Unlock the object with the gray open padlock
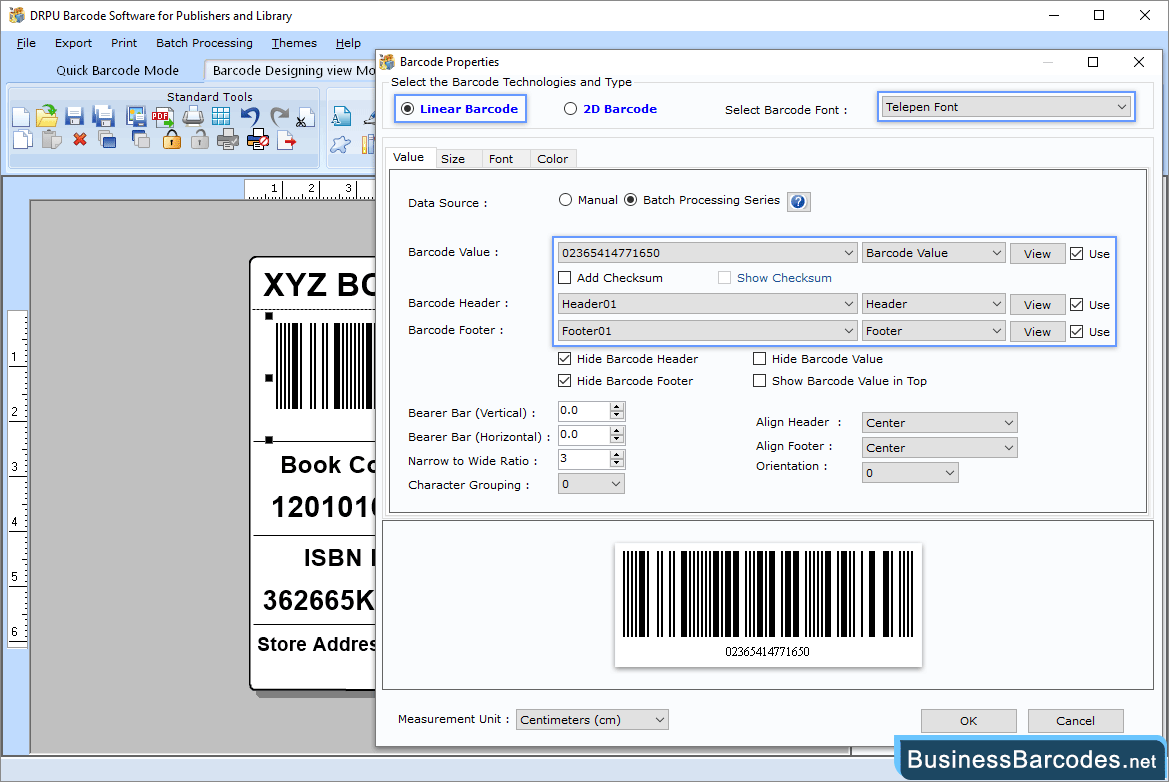This screenshot has height=782, width=1169. 199,139
